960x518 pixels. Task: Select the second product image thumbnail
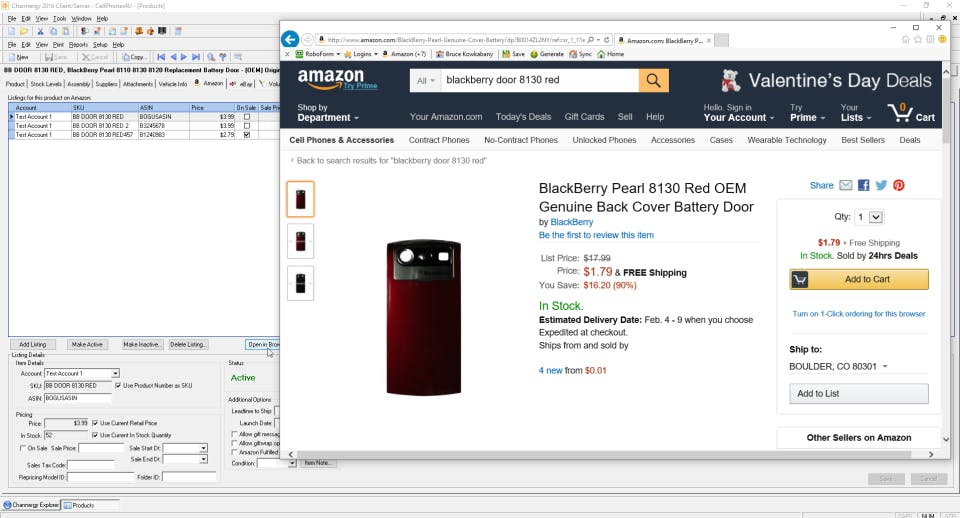300,241
